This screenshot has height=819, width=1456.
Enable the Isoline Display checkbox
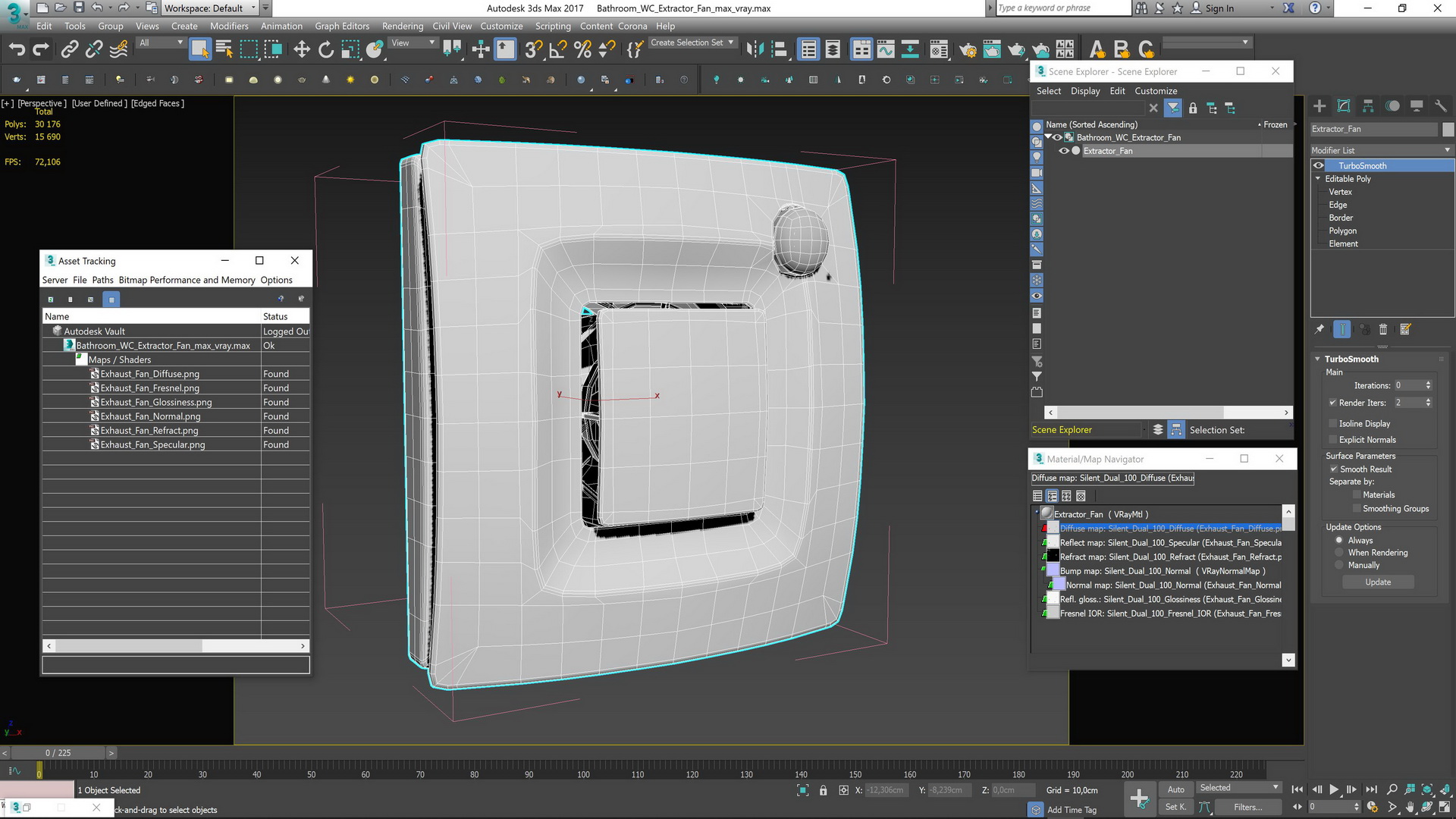tap(1332, 423)
